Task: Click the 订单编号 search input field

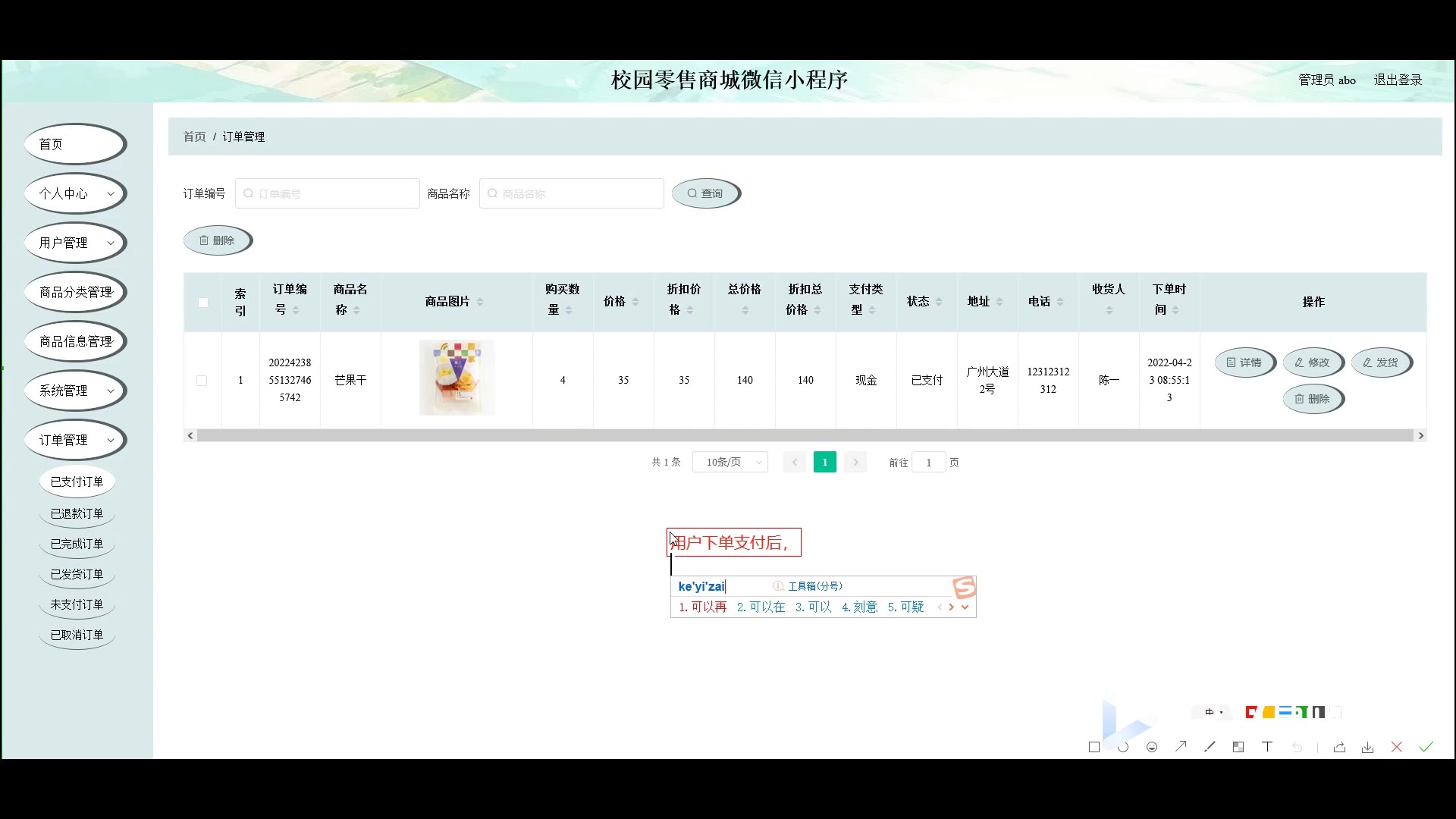Action: [328, 193]
